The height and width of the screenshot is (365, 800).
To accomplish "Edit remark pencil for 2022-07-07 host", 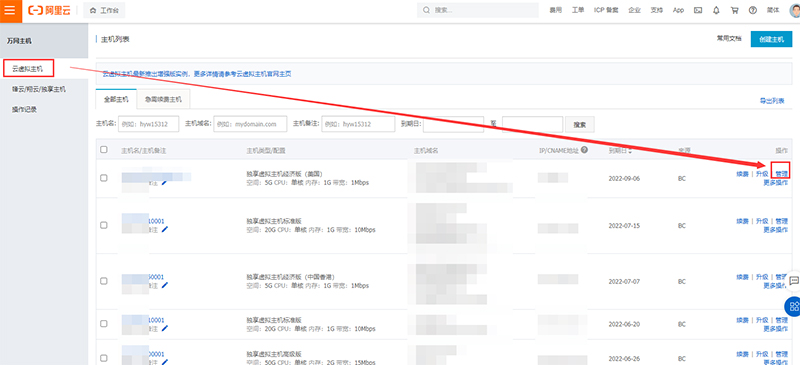I will (x=164, y=285).
